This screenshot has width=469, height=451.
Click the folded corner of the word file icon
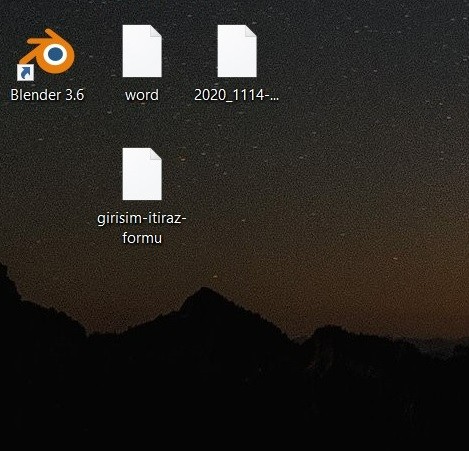tap(156, 31)
